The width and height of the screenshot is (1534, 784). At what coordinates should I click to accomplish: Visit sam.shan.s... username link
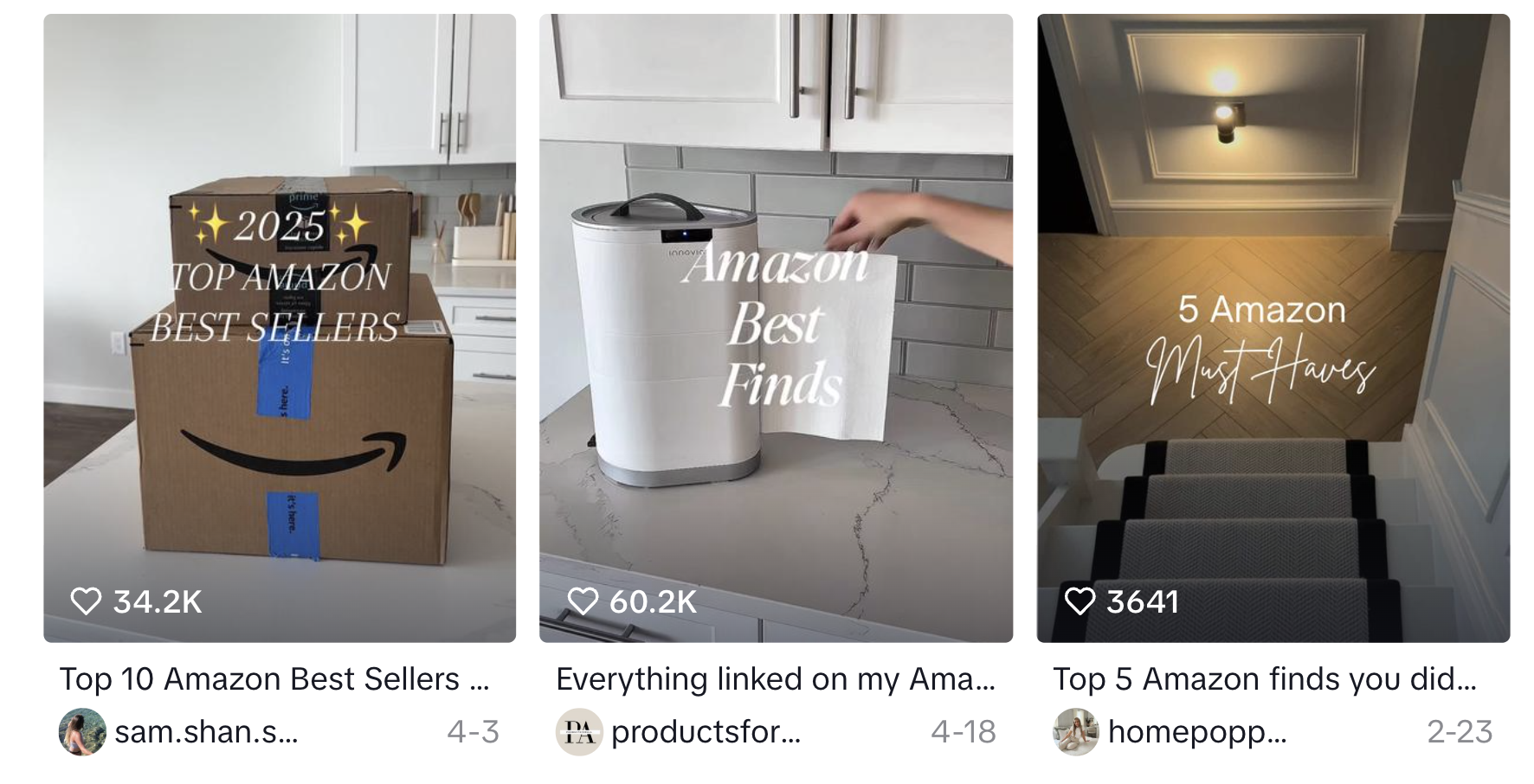pyautogui.click(x=206, y=732)
